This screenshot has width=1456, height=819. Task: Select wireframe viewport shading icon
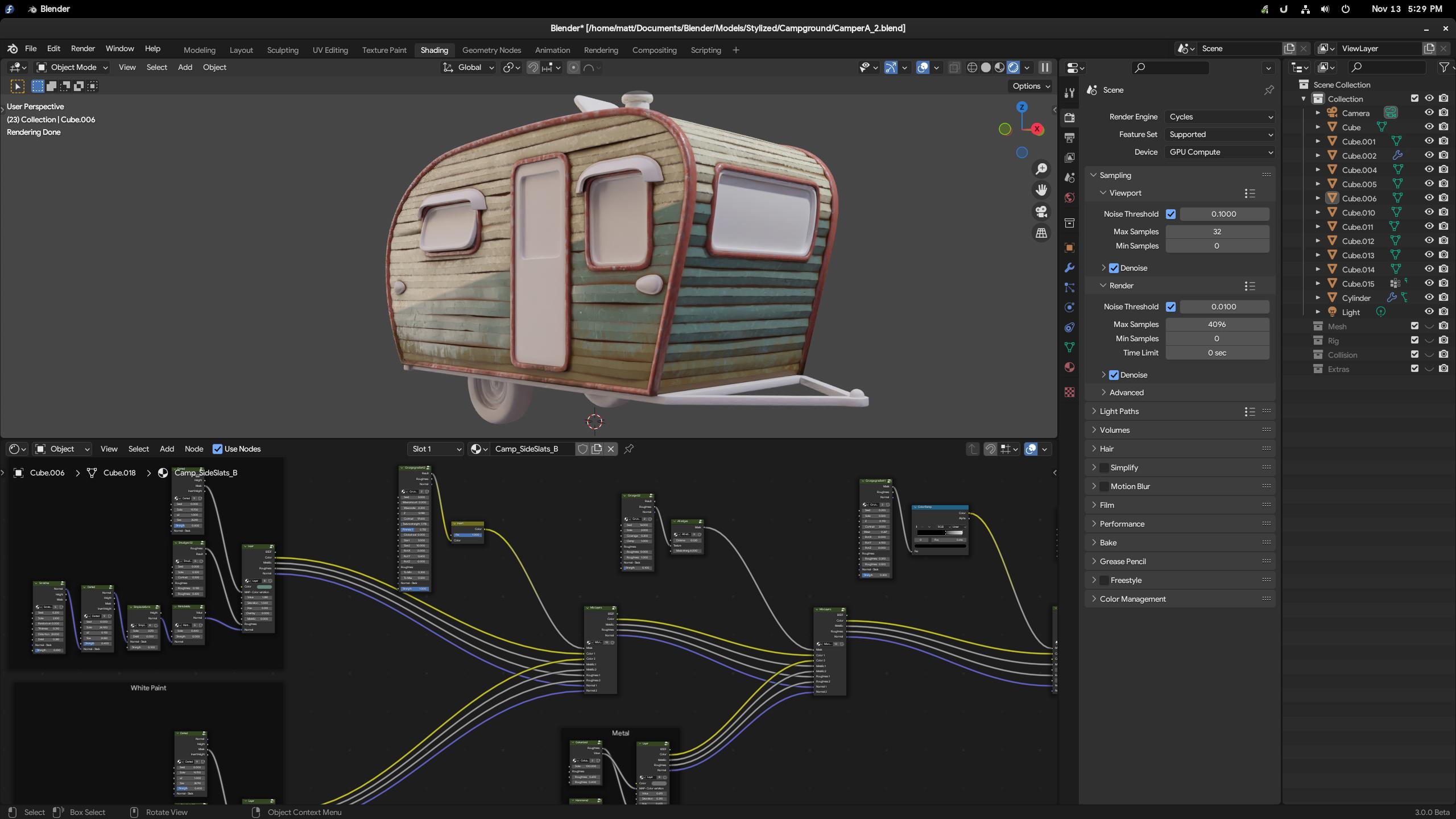tap(972, 68)
